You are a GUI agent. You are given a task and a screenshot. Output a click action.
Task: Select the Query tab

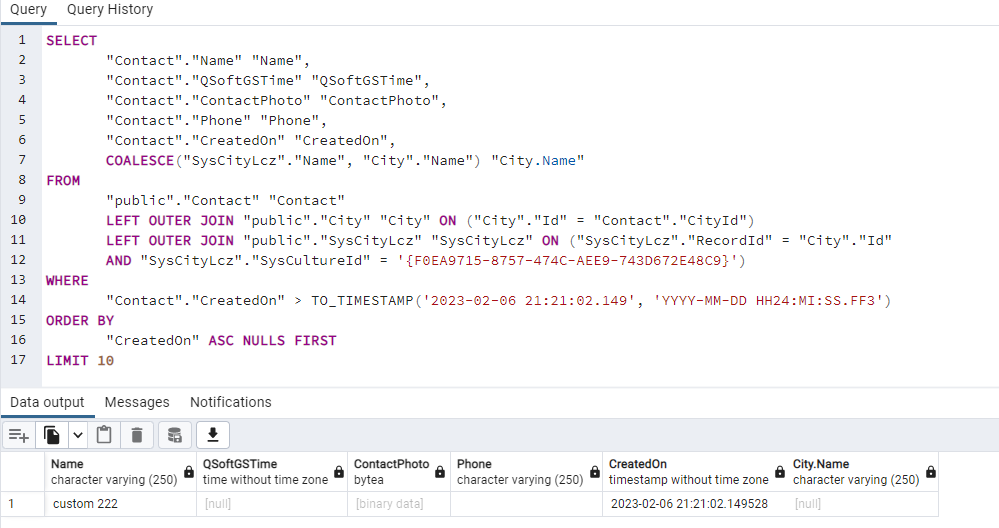29,10
